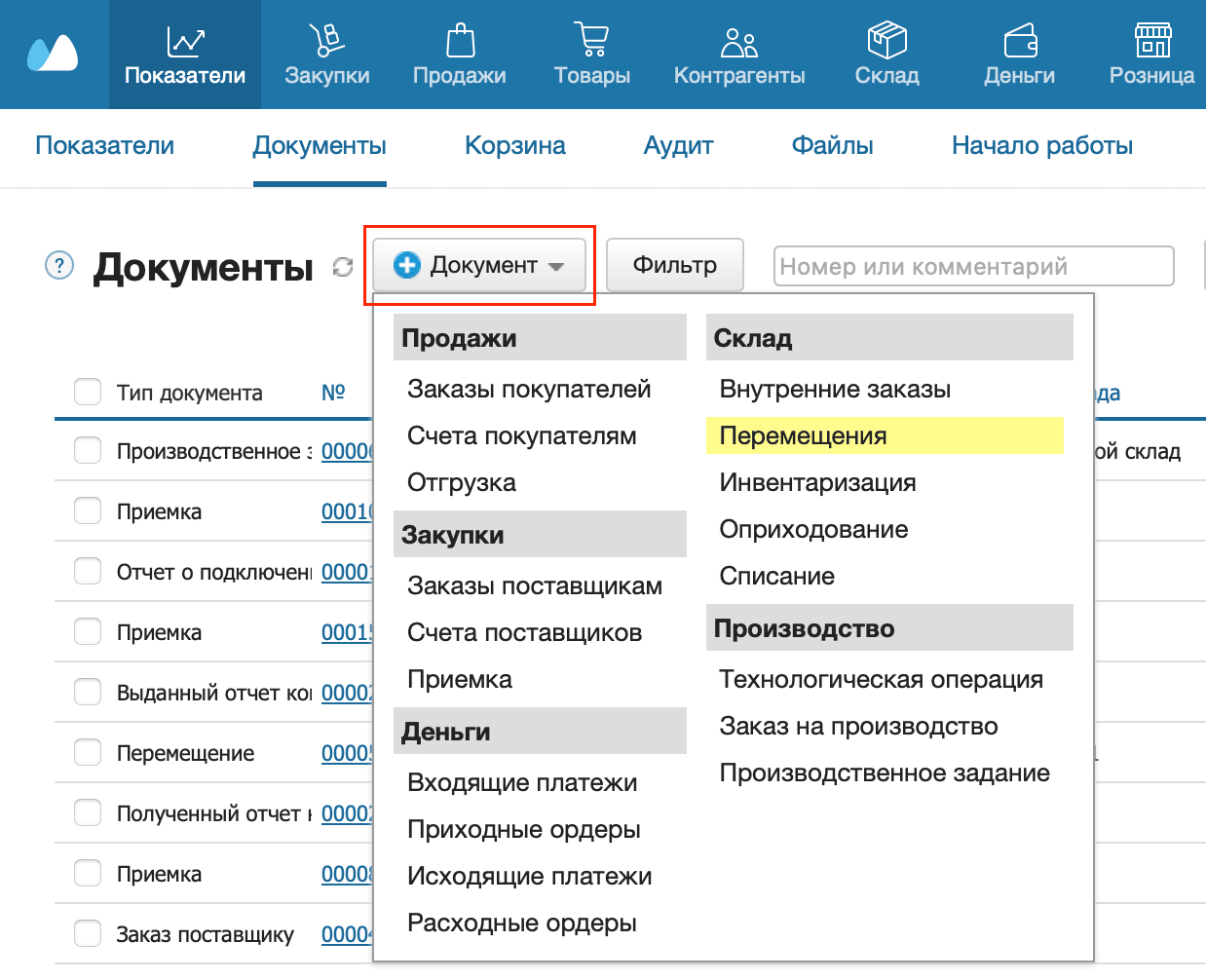
Task: Click the Фильтр button
Action: (674, 264)
